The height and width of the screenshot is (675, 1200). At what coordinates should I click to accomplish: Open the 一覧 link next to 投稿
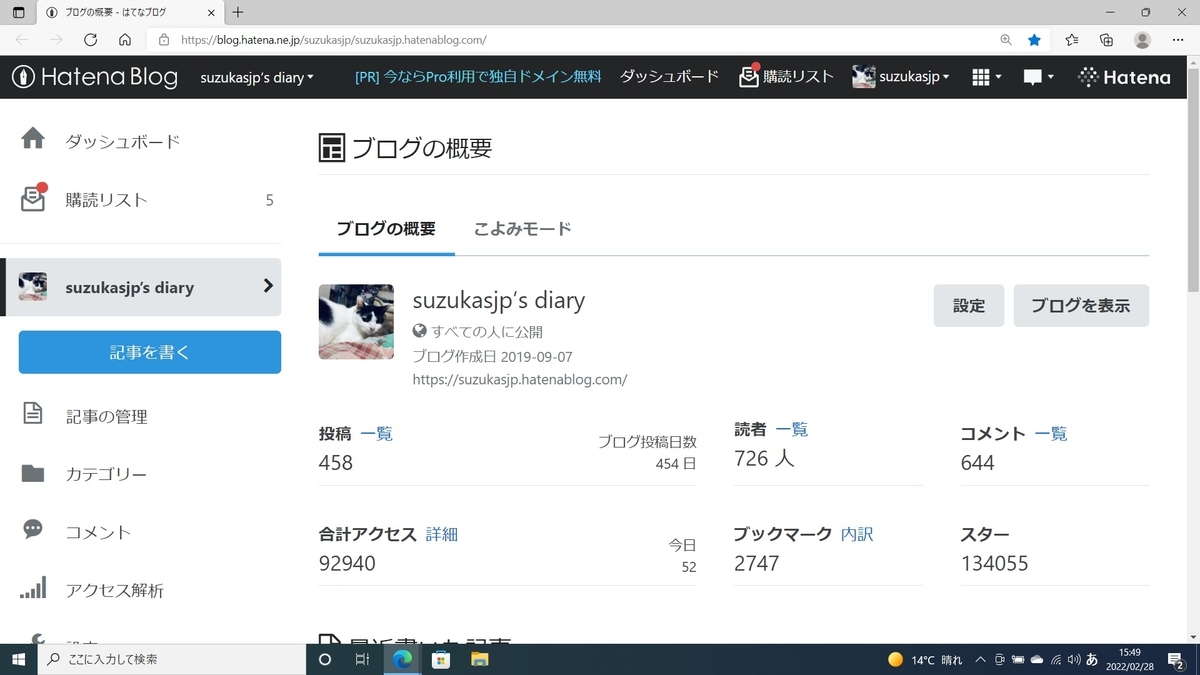coord(376,434)
